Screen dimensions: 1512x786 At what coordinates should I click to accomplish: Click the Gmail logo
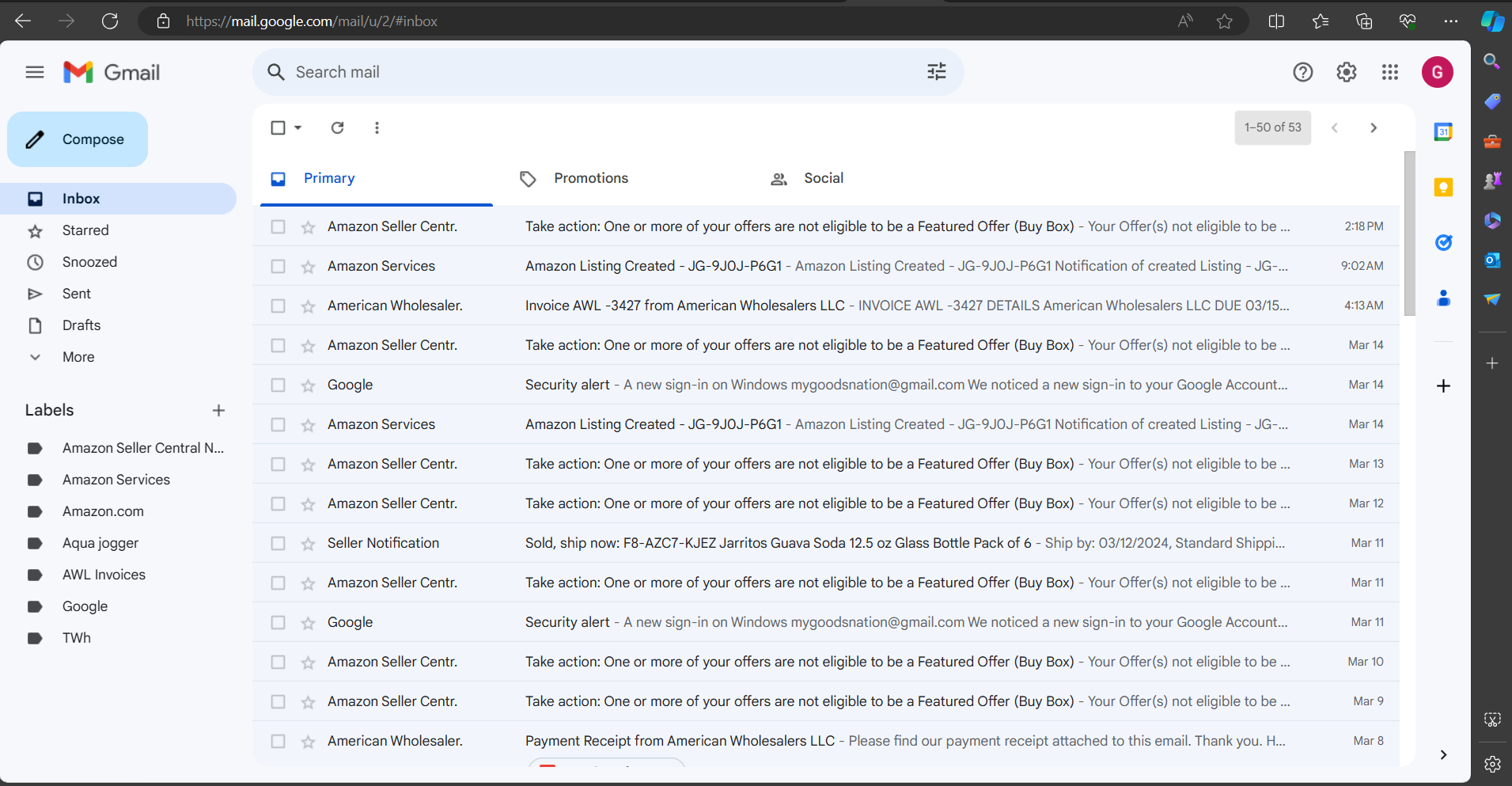(112, 72)
